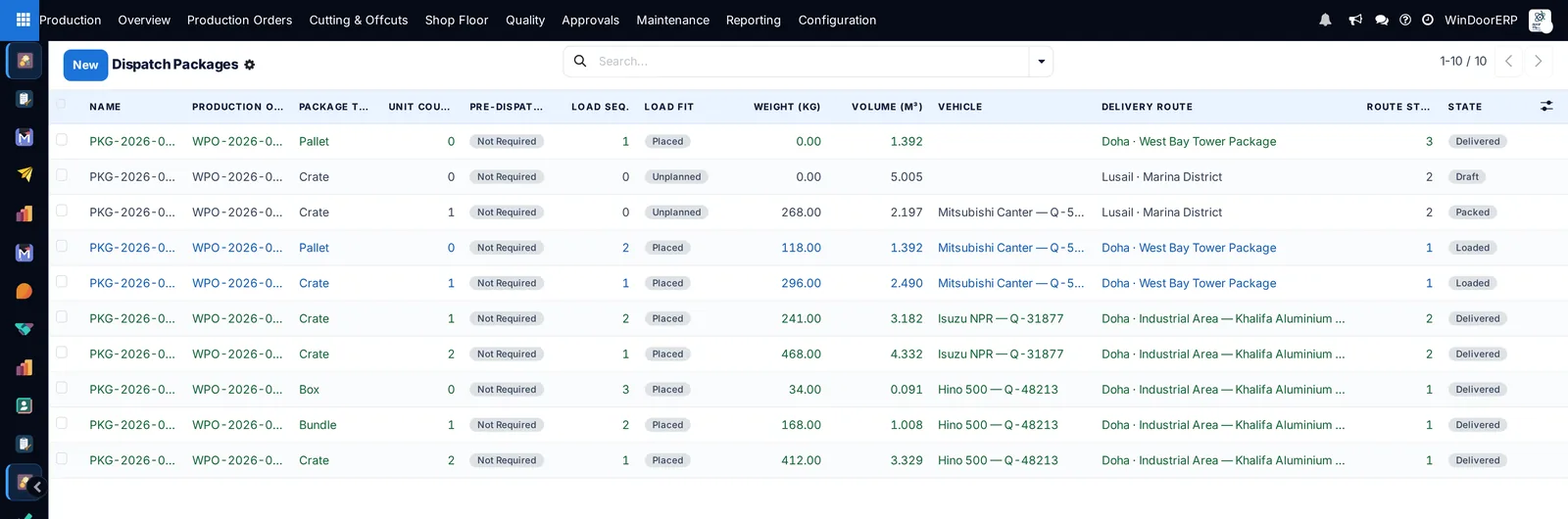Viewport: 1568px width, 519px height.
Task: Click the magnifier search icon
Action: point(580,61)
